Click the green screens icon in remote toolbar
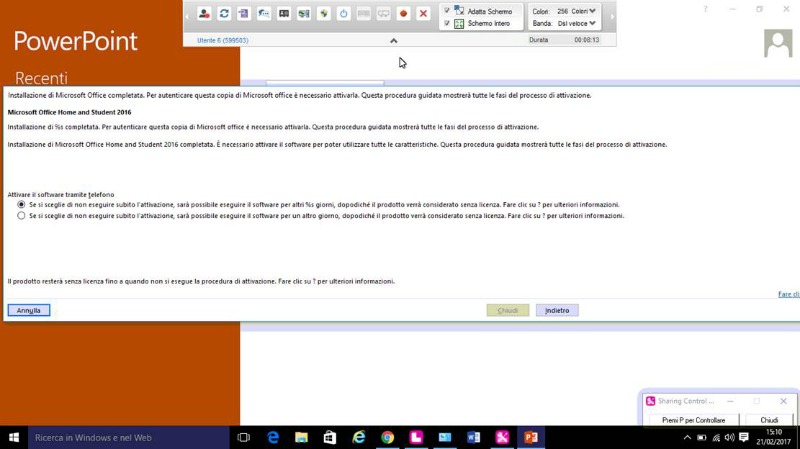This screenshot has width=800, height=449. [x=304, y=14]
